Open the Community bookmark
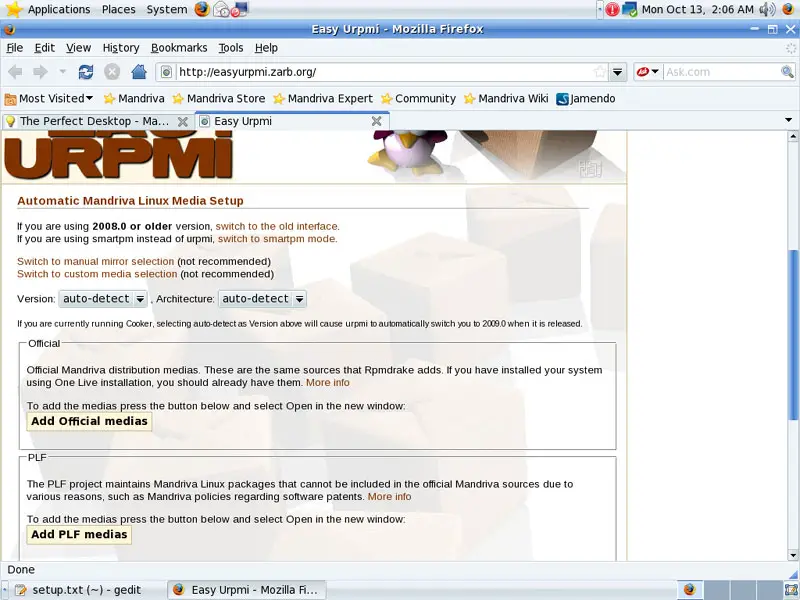 tap(418, 98)
